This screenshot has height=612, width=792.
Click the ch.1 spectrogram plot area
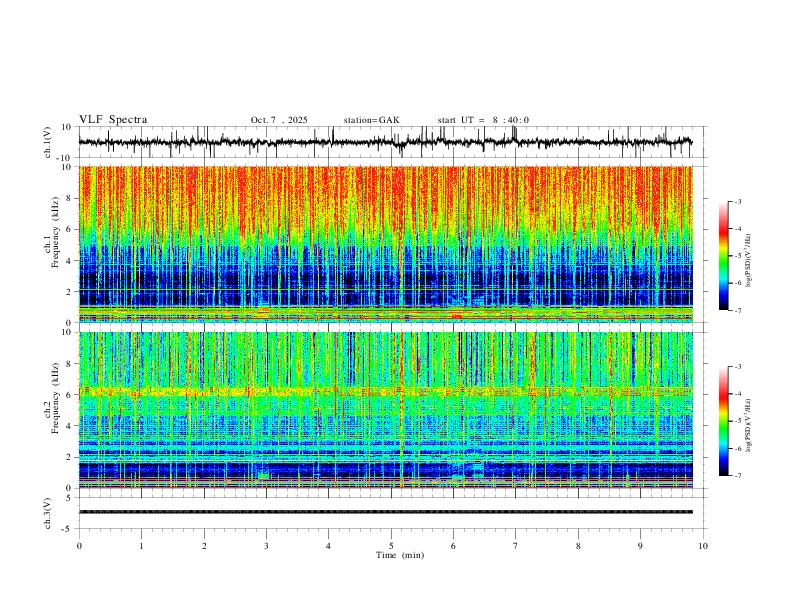[x=385, y=244]
